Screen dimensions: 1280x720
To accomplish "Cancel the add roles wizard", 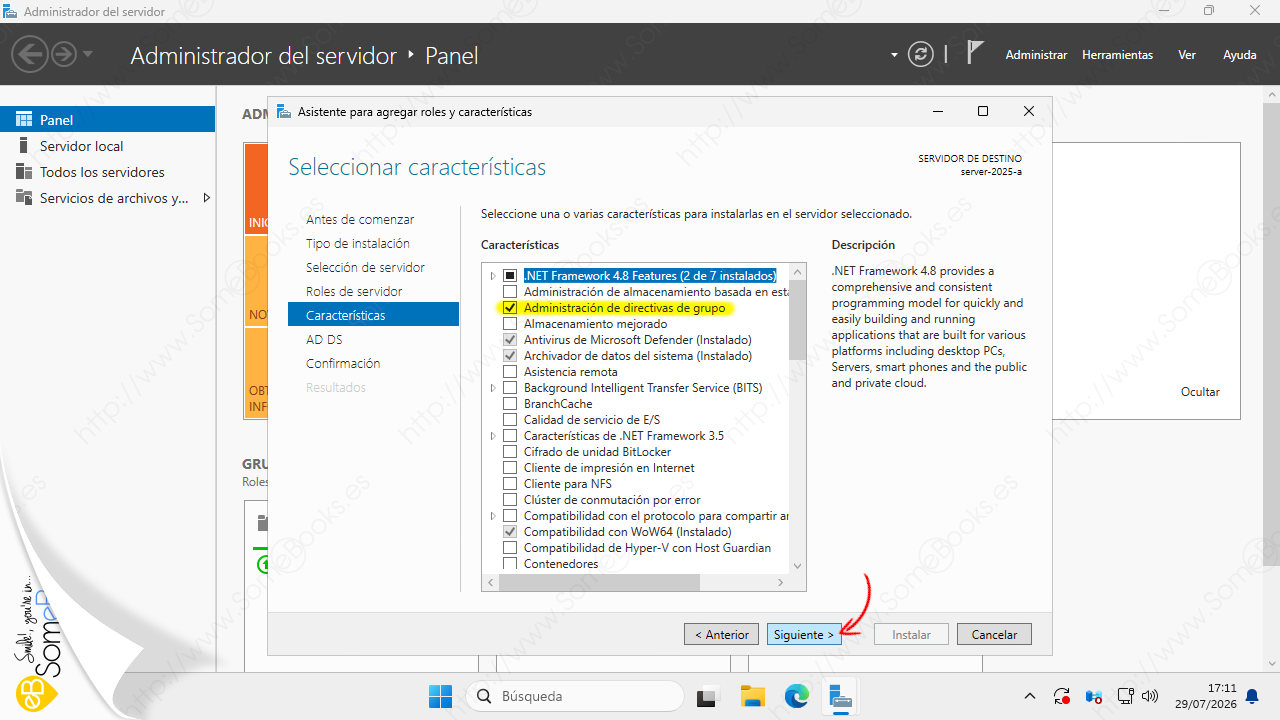I will click(994, 635).
